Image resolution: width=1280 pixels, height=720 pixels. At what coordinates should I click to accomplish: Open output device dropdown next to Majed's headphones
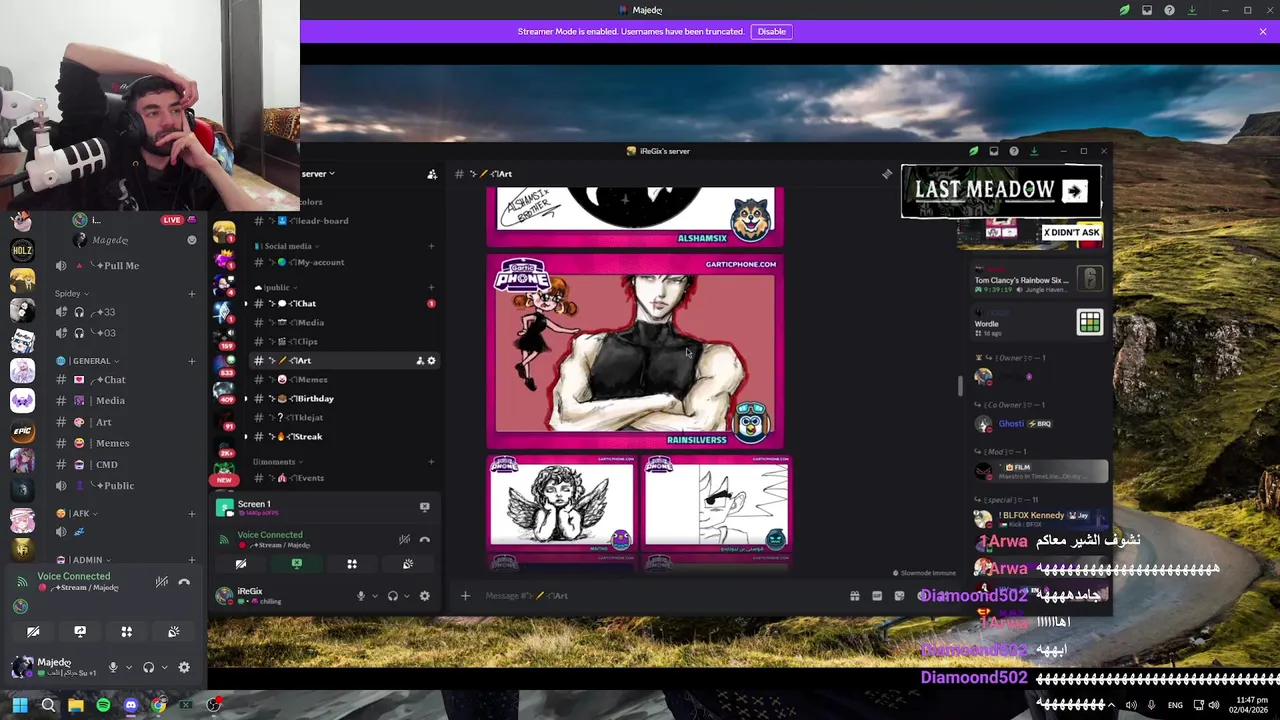164,667
